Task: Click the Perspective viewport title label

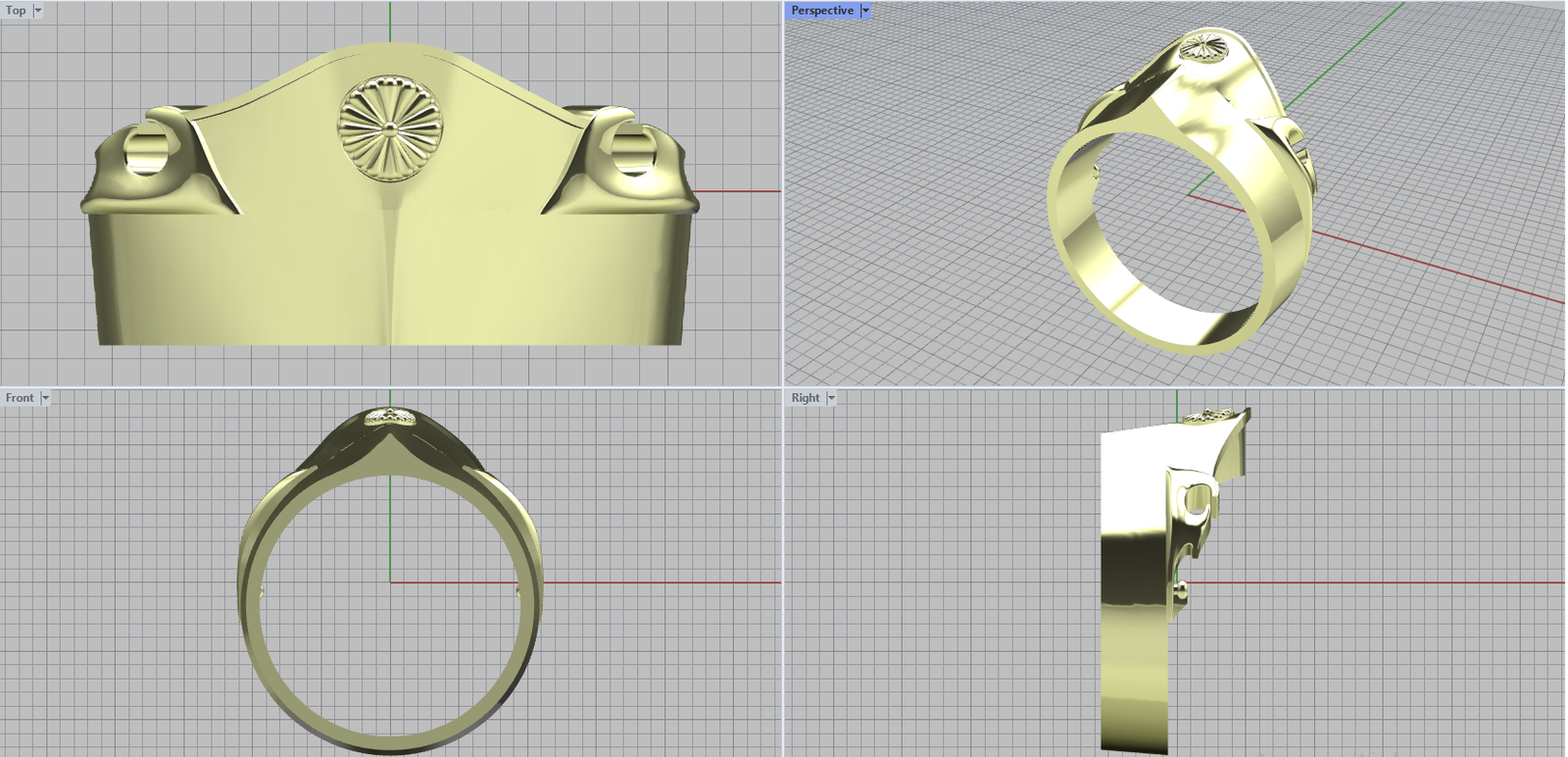Action: (821, 11)
